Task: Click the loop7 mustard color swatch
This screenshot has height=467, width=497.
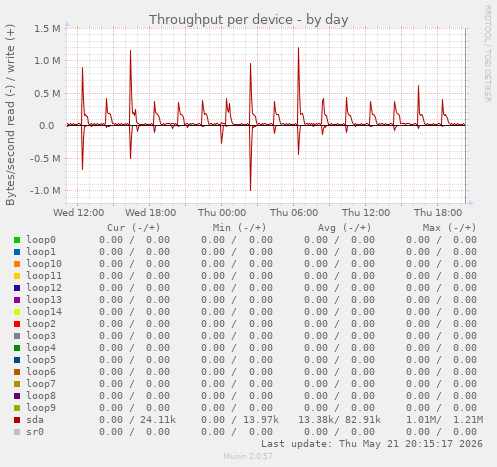Action: click(x=17, y=384)
